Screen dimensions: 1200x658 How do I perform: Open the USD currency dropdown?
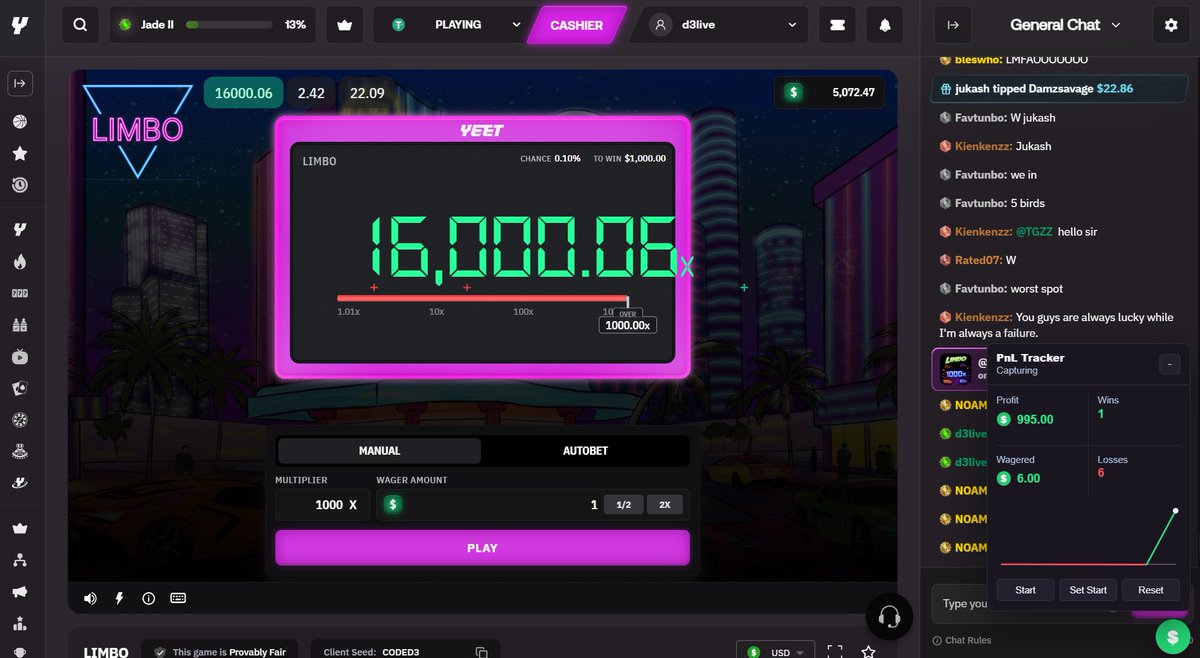pos(776,652)
